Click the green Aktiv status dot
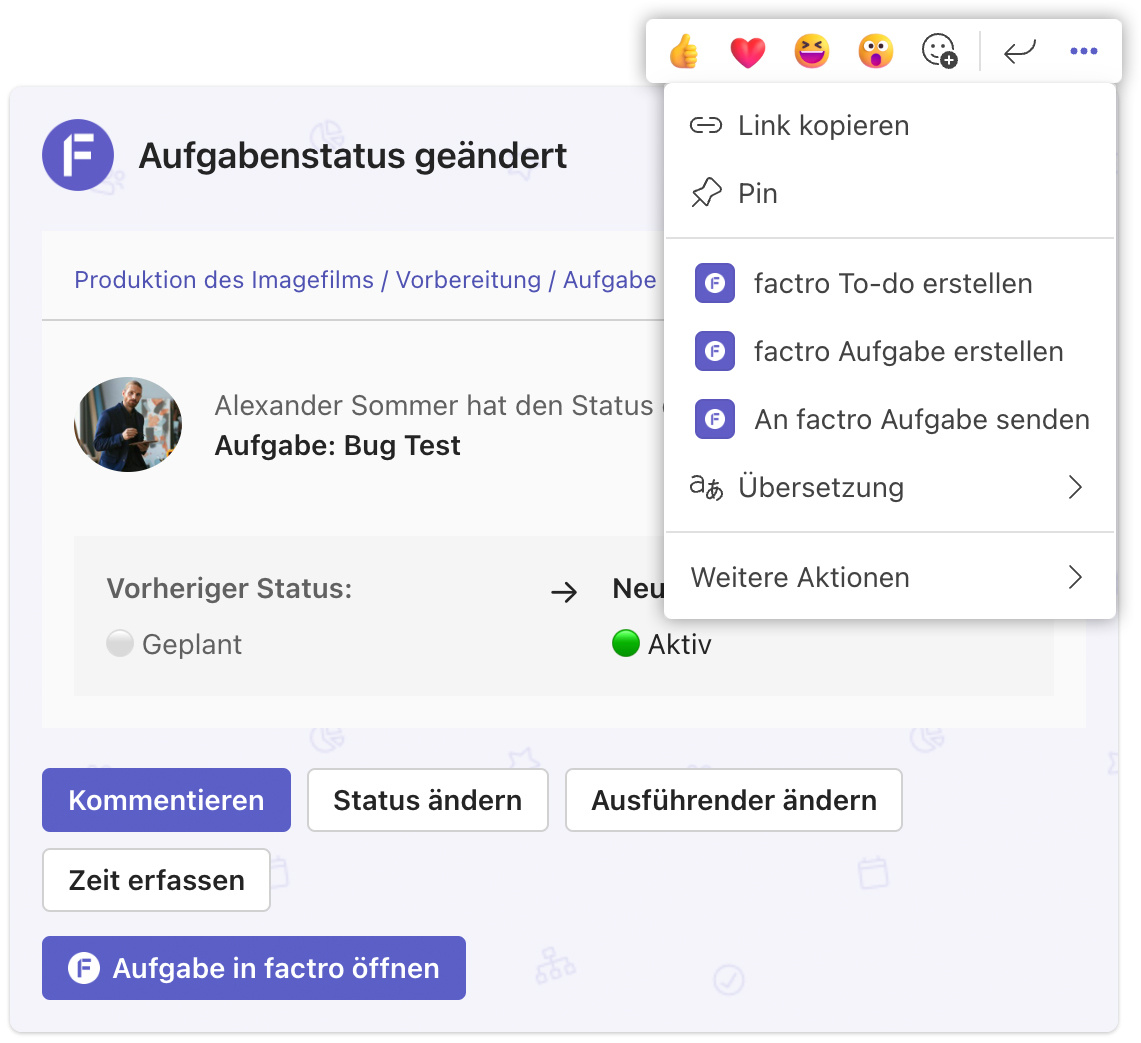The width and height of the screenshot is (1141, 1043). pos(626,643)
